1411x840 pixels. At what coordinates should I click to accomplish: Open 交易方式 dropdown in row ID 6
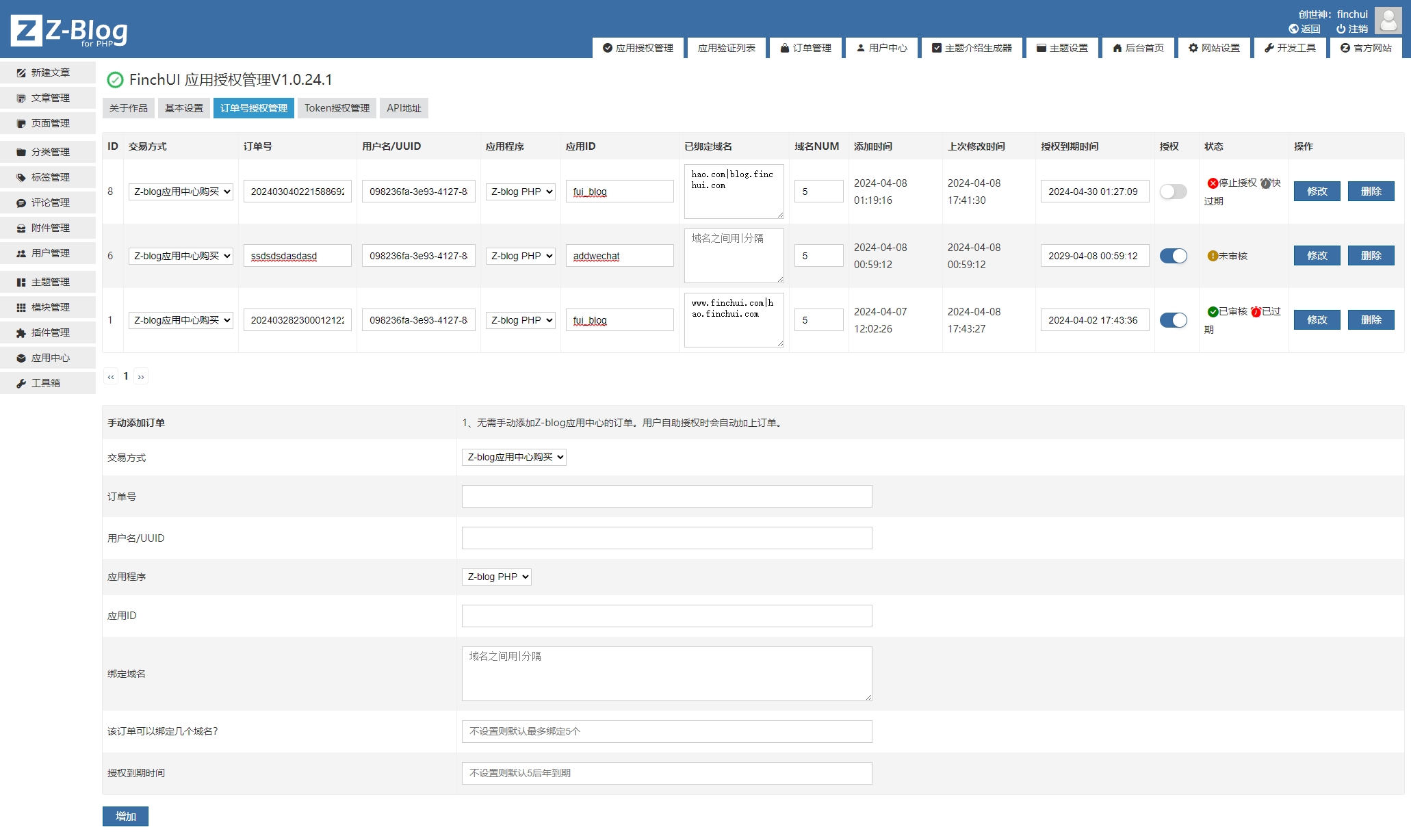[x=181, y=256]
